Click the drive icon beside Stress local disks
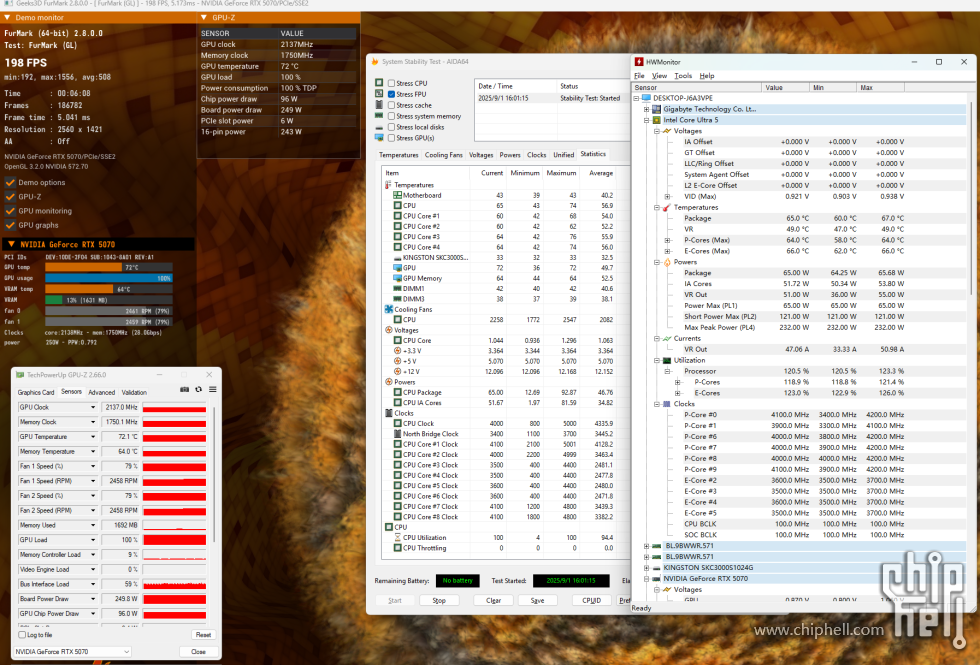 [x=379, y=127]
